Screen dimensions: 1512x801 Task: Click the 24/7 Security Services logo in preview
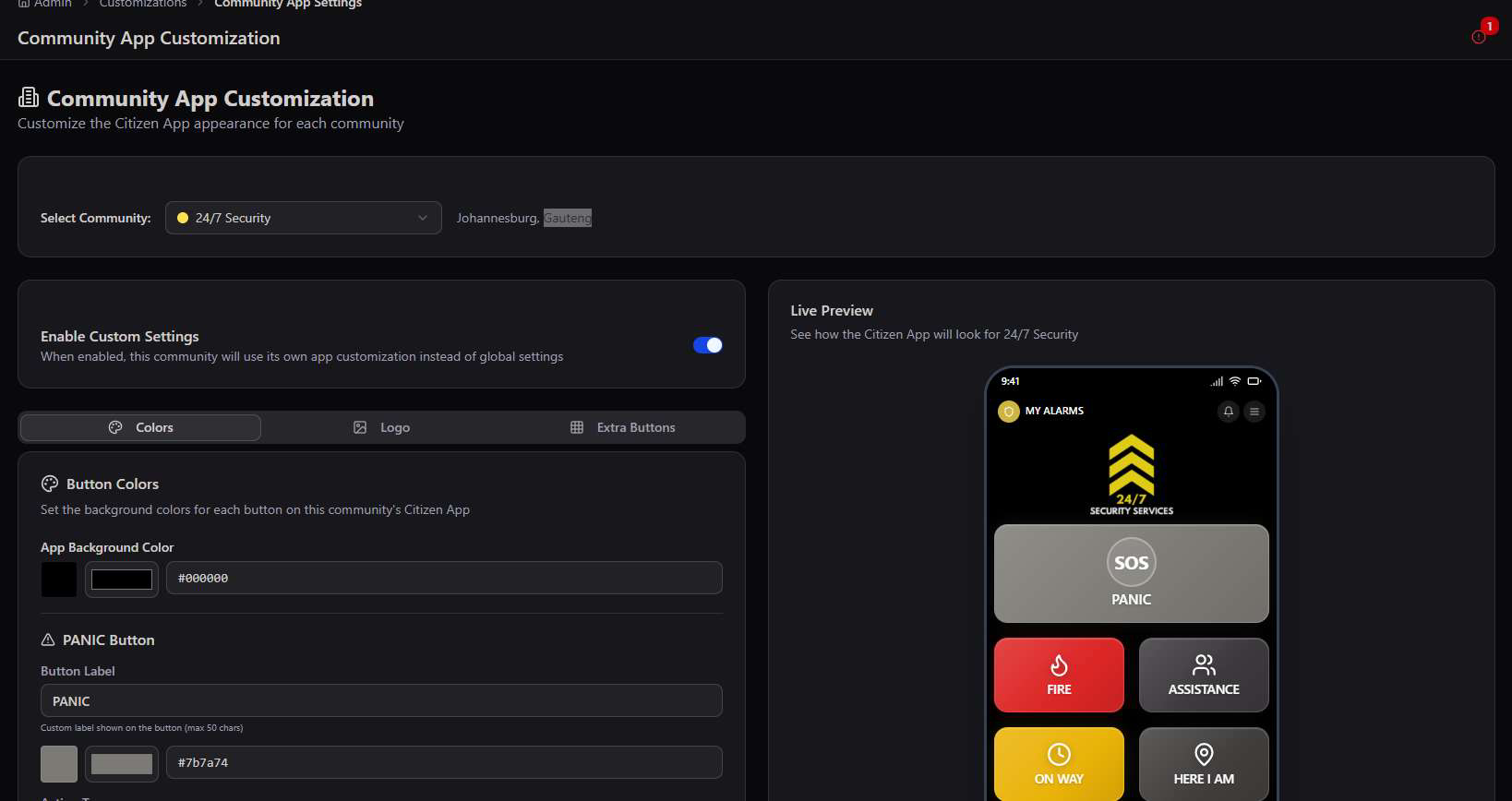(x=1132, y=475)
